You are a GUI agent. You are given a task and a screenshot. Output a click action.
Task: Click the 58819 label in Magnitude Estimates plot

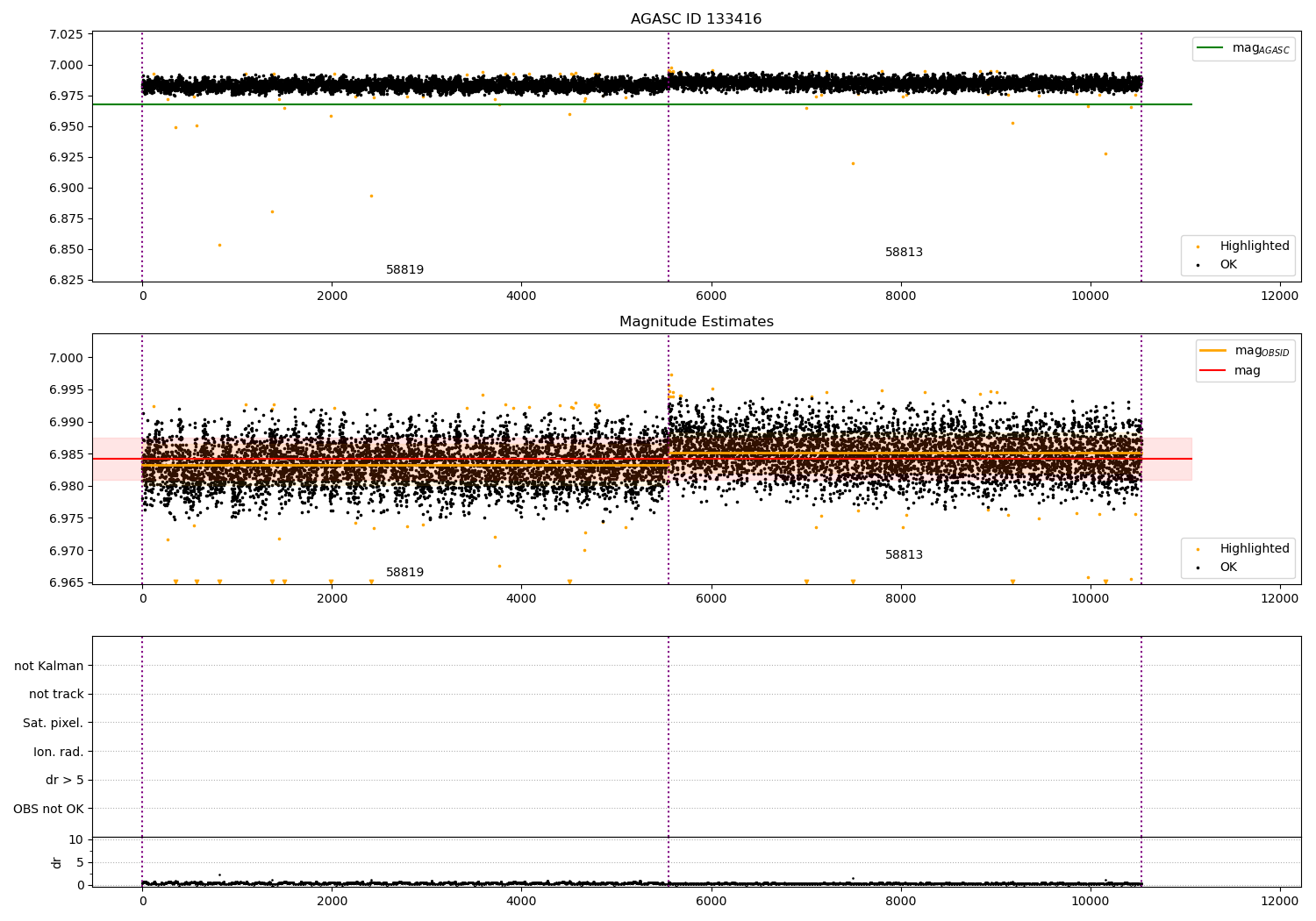click(404, 572)
